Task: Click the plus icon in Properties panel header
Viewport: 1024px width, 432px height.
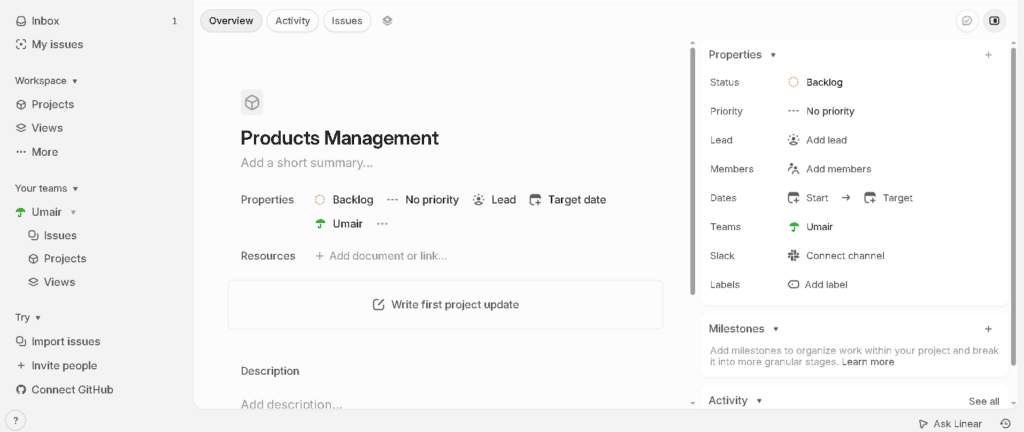Action: (x=988, y=55)
